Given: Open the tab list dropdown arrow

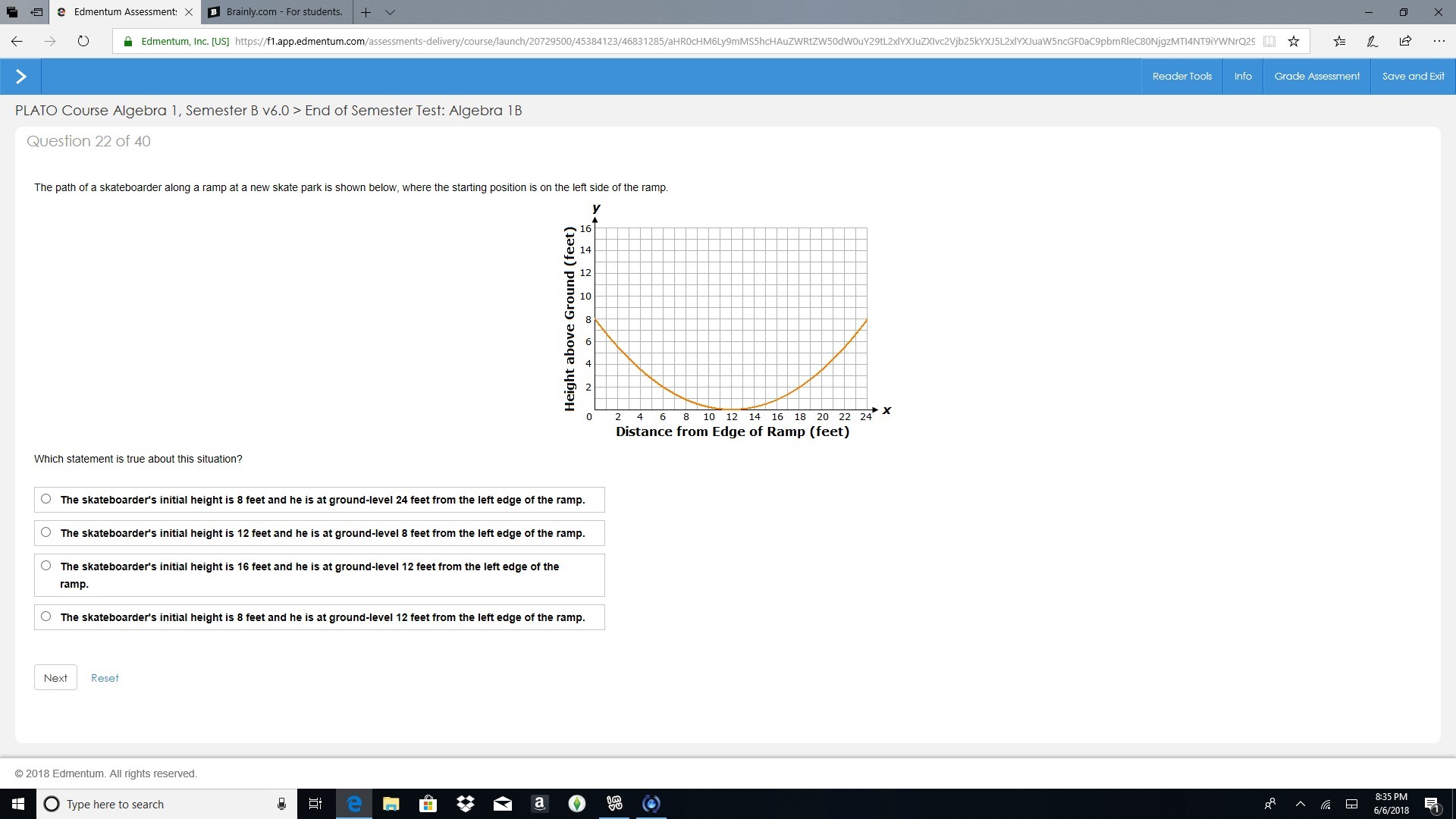Looking at the screenshot, I should [x=390, y=12].
